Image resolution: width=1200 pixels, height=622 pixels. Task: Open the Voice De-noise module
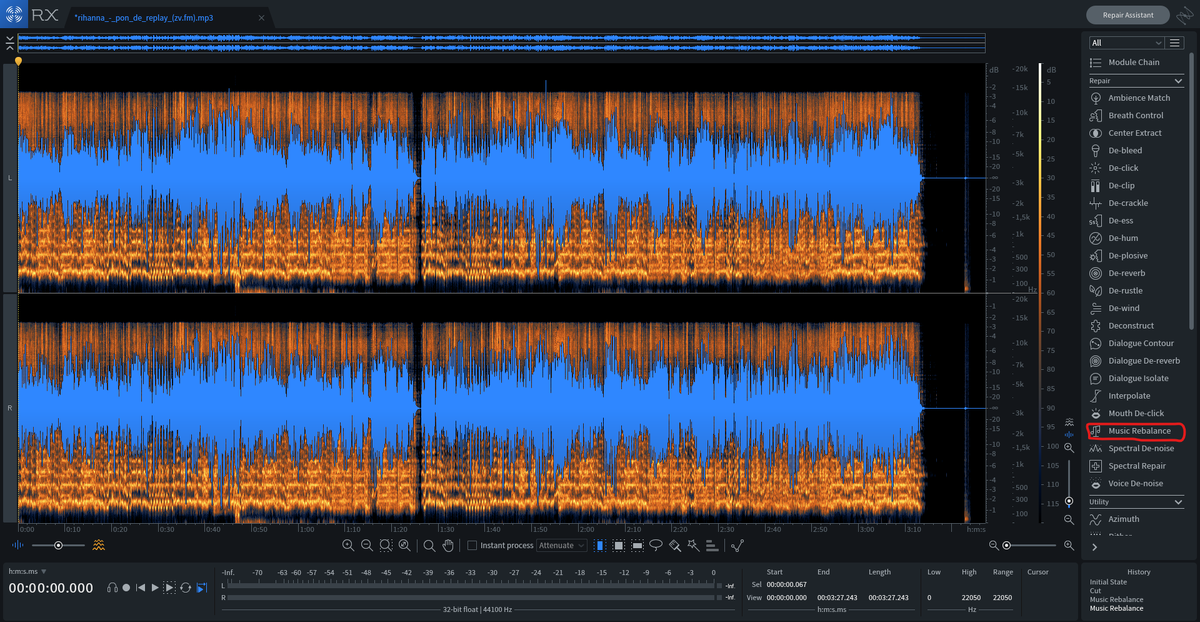1136,484
